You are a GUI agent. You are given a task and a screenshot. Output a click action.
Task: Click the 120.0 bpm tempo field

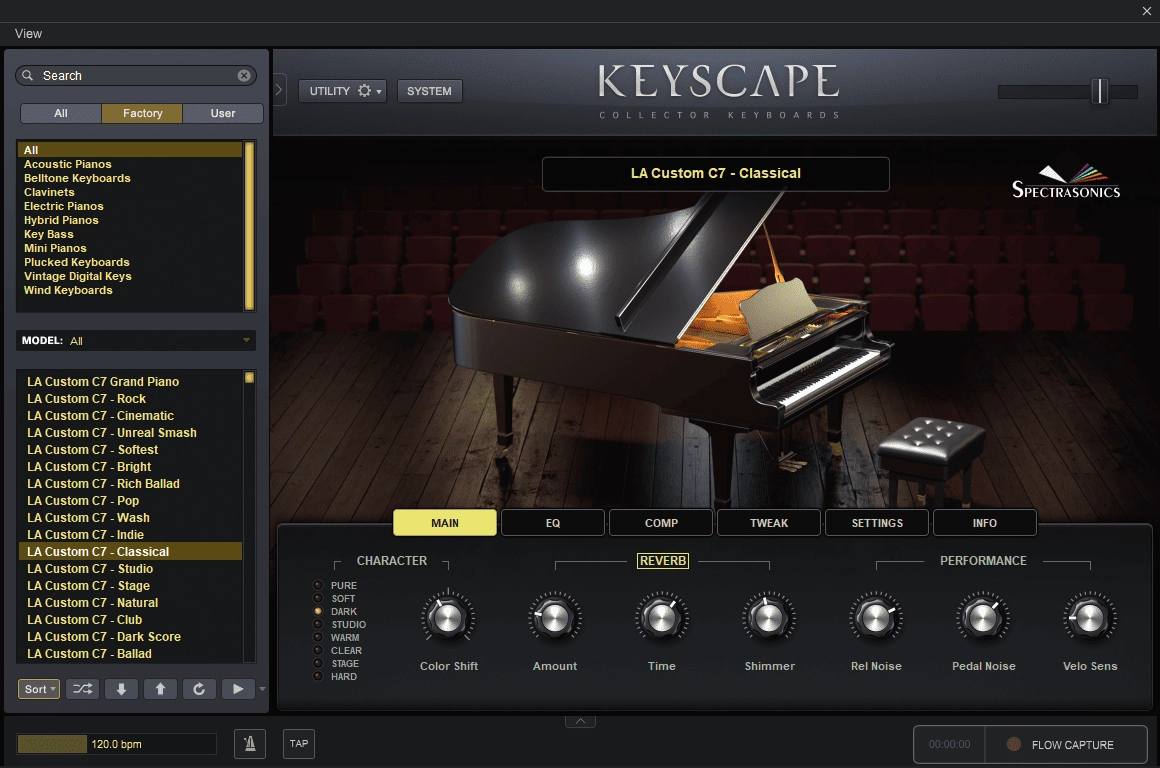(117, 744)
